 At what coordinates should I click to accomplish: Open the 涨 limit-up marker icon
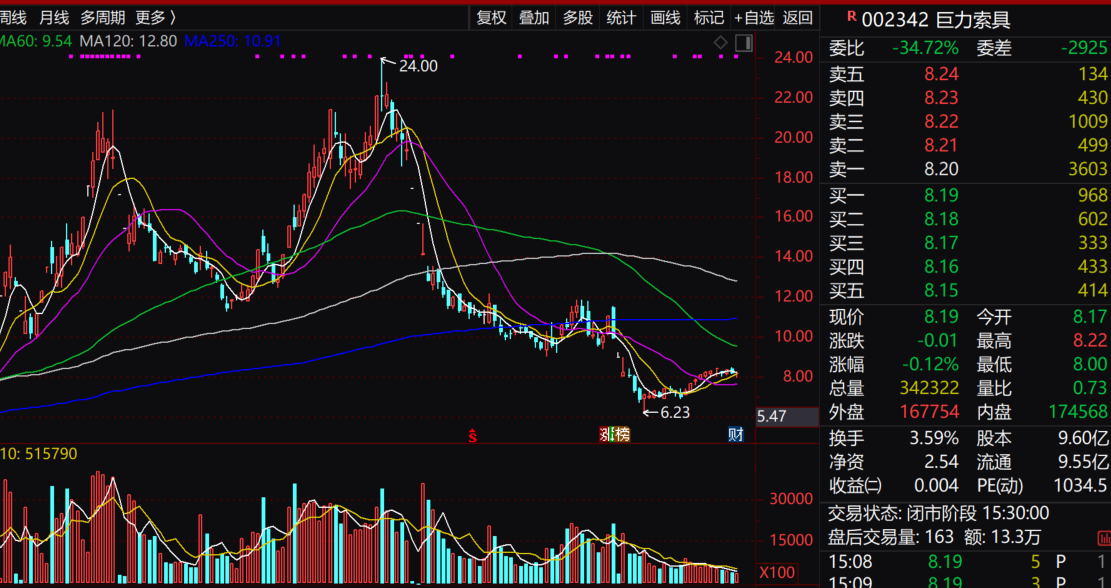click(x=604, y=434)
